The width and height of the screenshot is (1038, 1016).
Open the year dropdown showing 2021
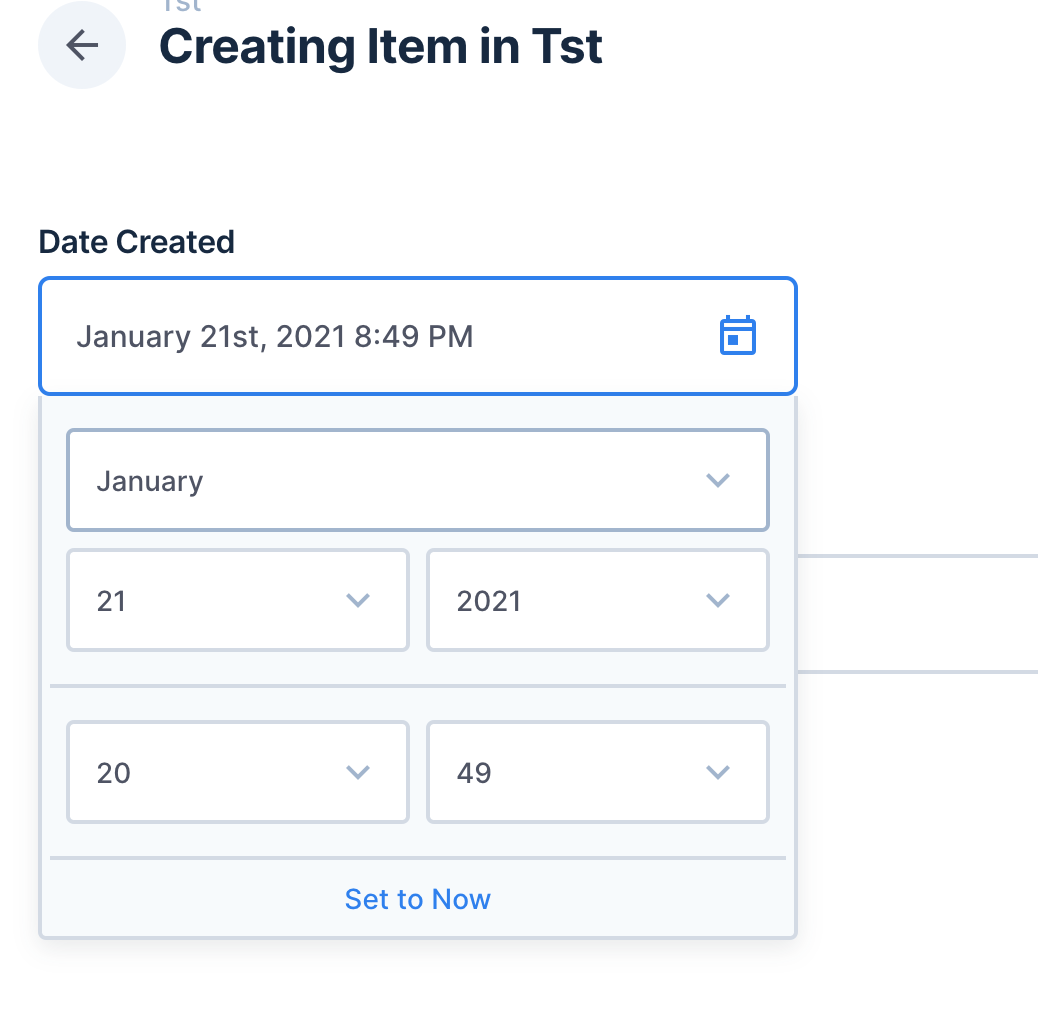[x=597, y=600]
